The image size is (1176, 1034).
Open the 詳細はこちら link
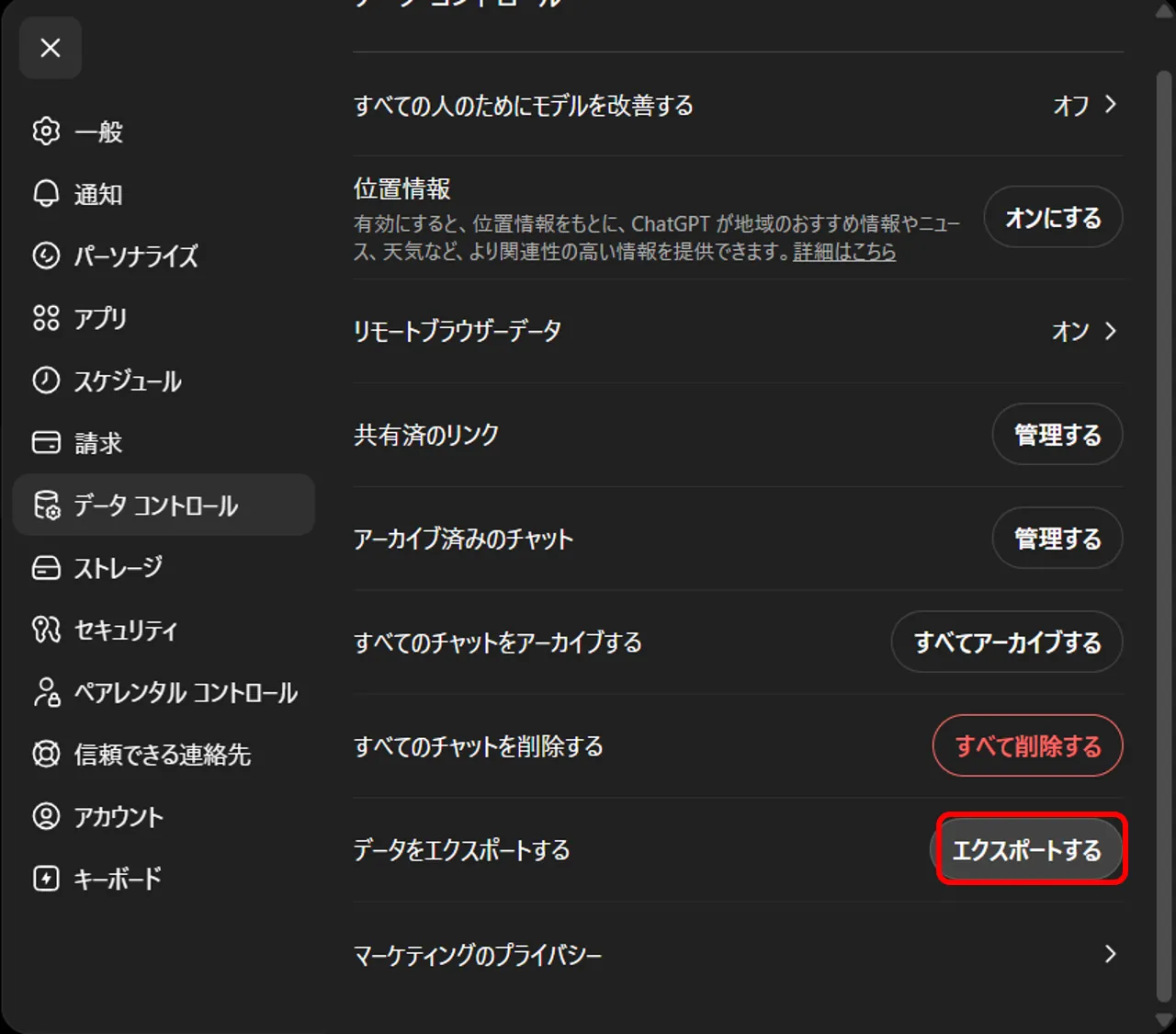pos(844,251)
